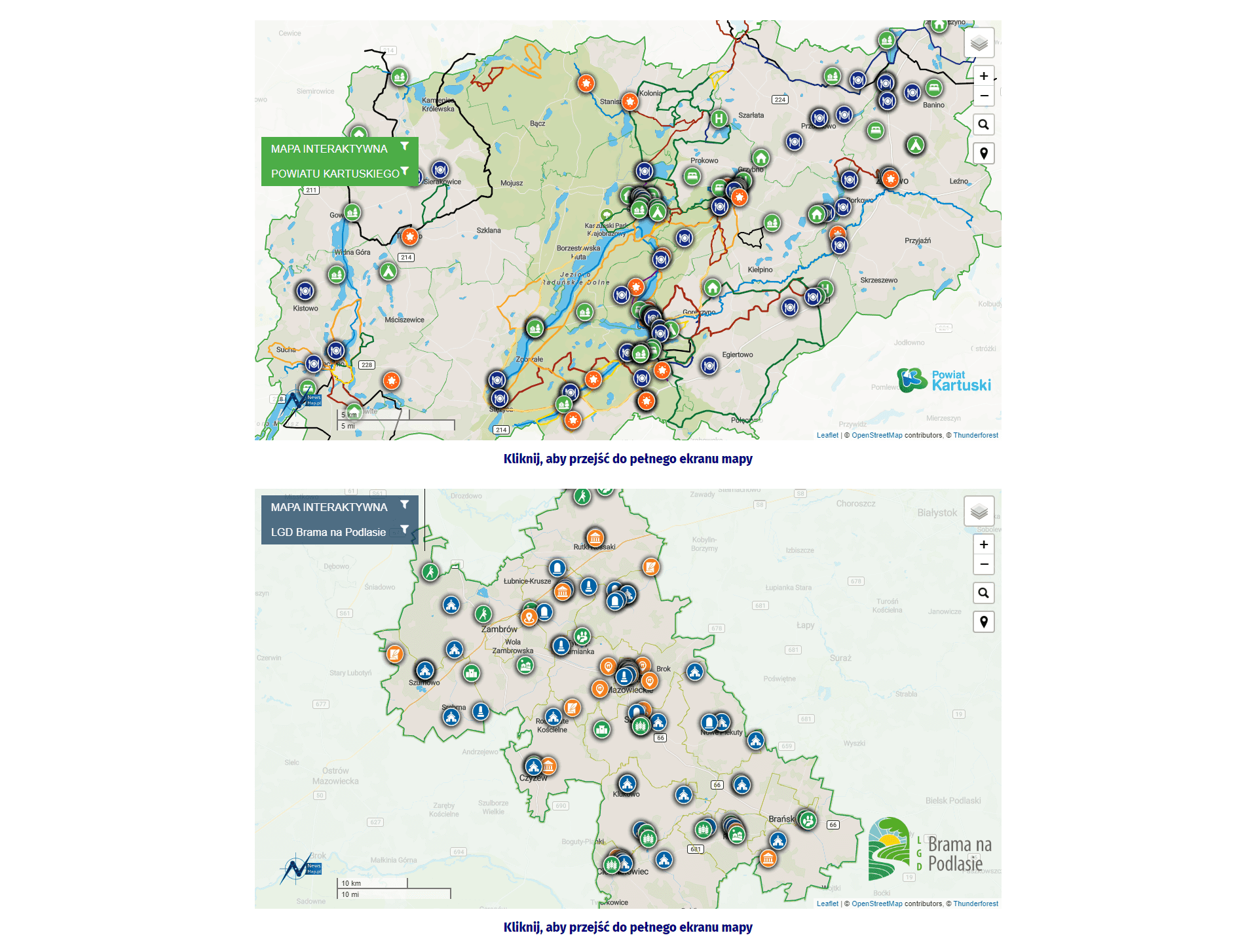Zoom out on the Brama na Podlasie map
The height and width of the screenshot is (952, 1257).
984,564
